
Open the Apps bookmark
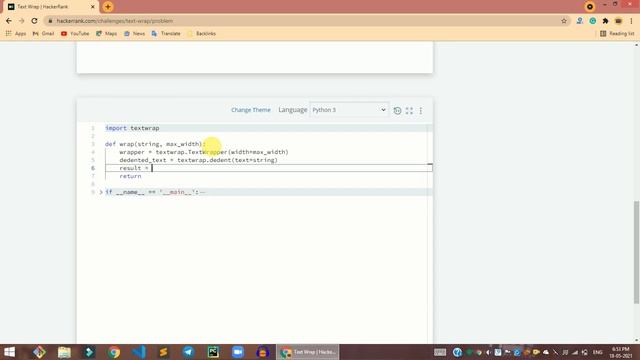pyautogui.click(x=16, y=33)
